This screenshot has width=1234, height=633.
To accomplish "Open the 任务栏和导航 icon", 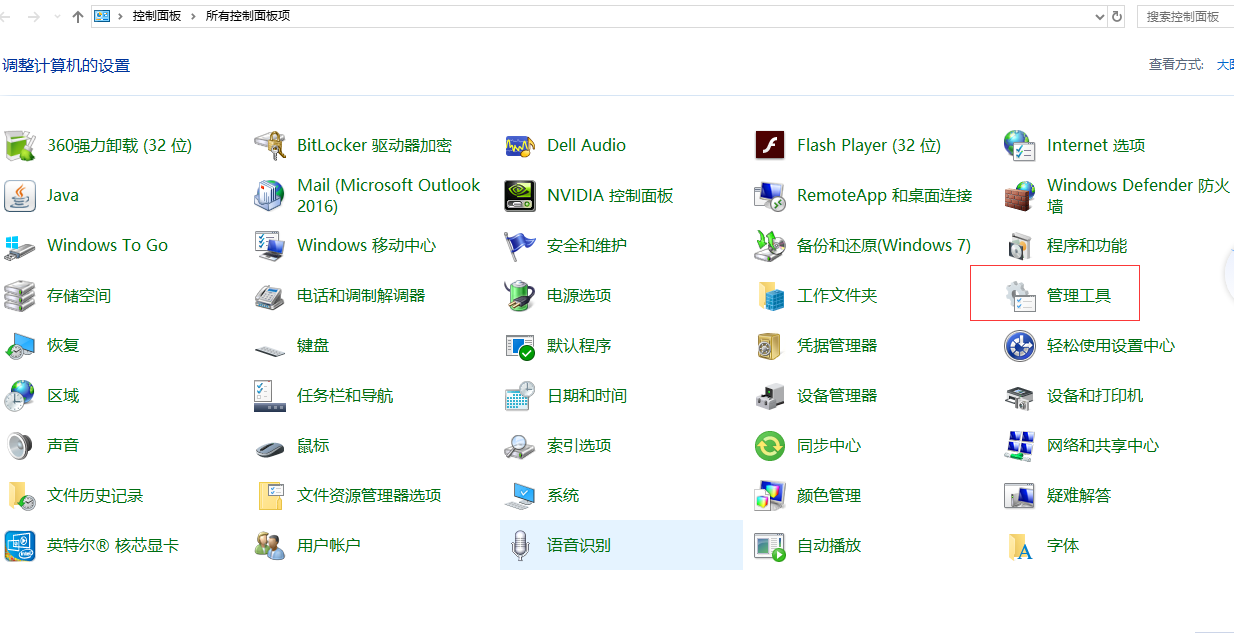I will (x=270, y=395).
